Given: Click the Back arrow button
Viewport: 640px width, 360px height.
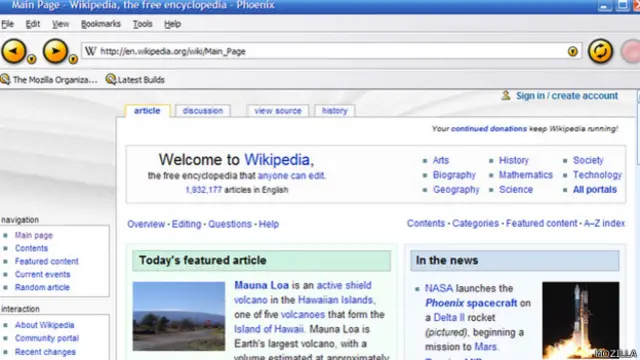Looking at the screenshot, I should 14,51.
